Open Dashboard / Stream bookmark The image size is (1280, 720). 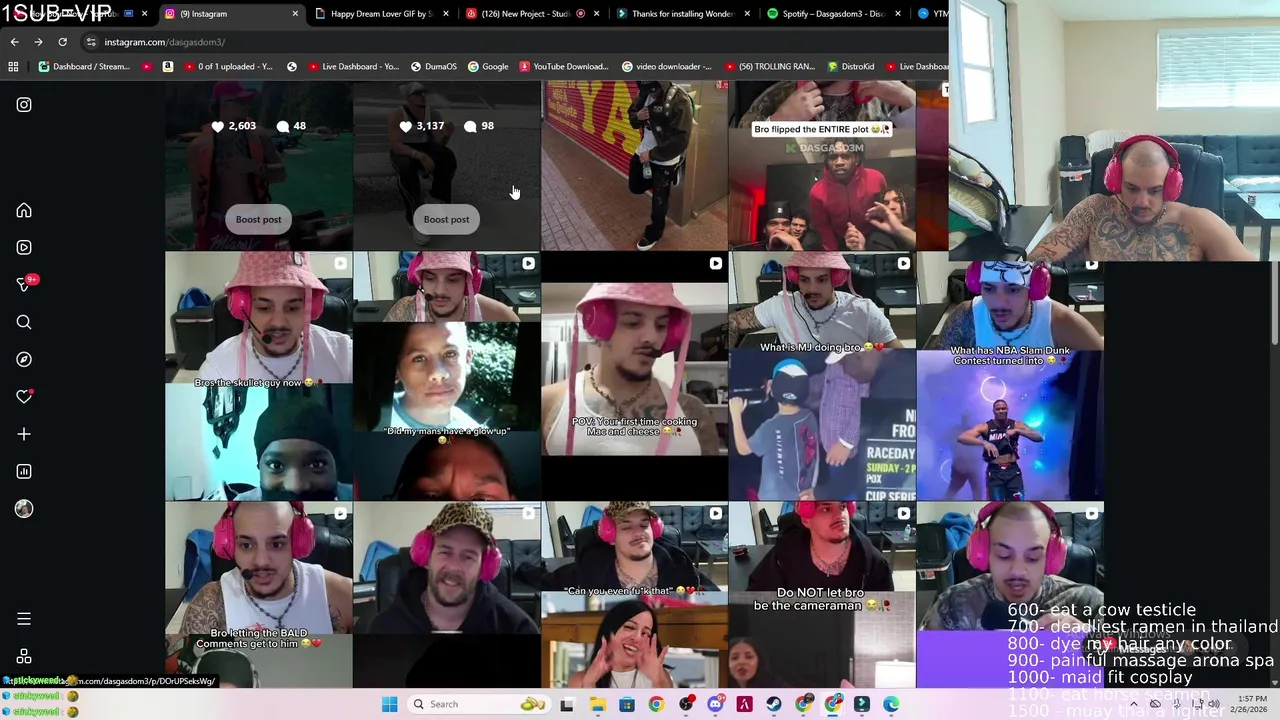click(84, 67)
